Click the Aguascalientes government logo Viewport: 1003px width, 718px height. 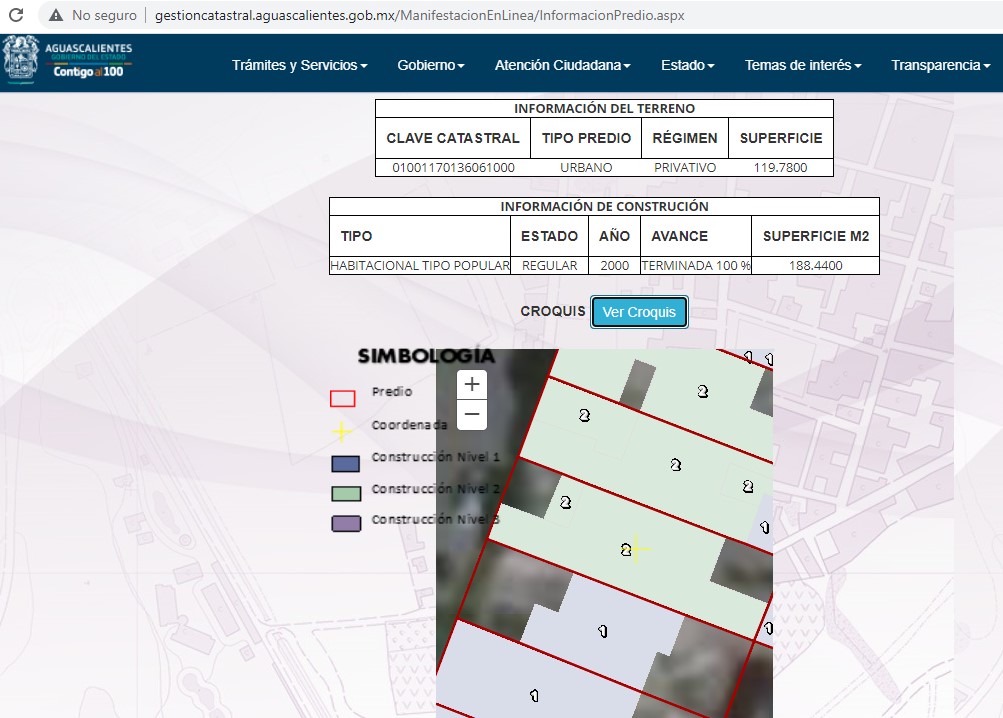point(68,61)
